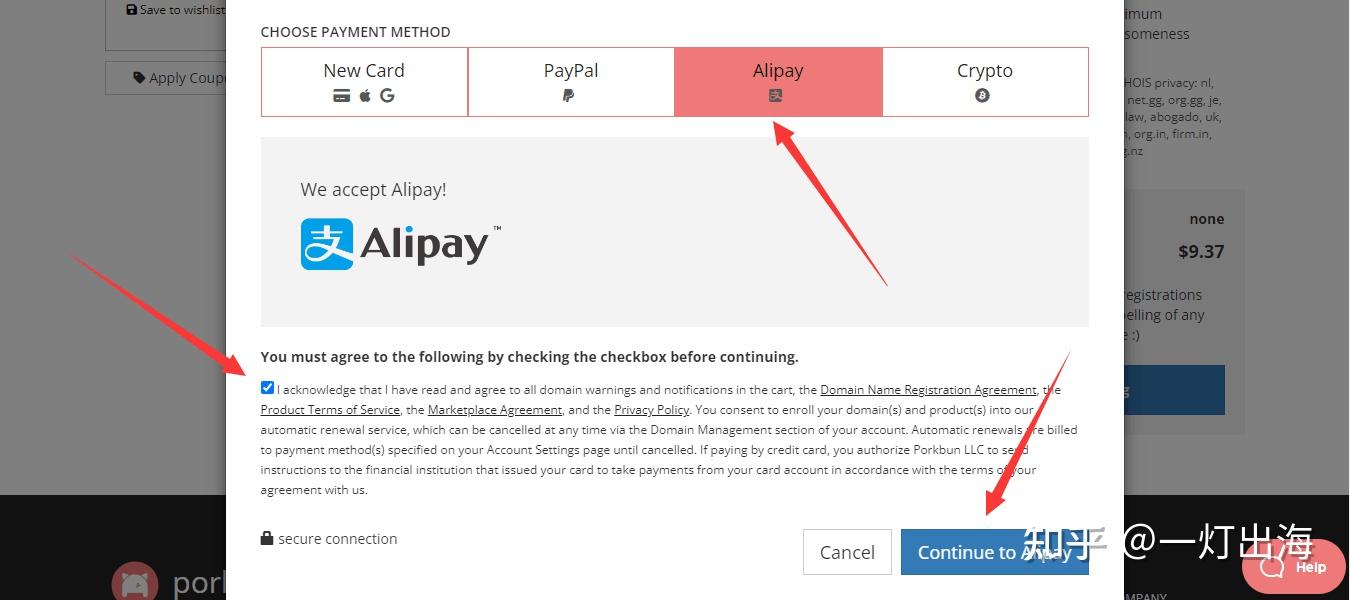Click the secure connection padlock icon
Image resolution: width=1350 pixels, height=600 pixels.
click(x=267, y=538)
